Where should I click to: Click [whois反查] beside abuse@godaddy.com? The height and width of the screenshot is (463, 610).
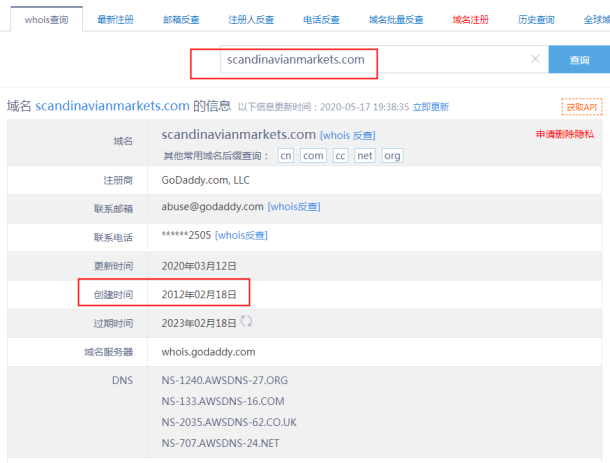[x=294, y=207]
